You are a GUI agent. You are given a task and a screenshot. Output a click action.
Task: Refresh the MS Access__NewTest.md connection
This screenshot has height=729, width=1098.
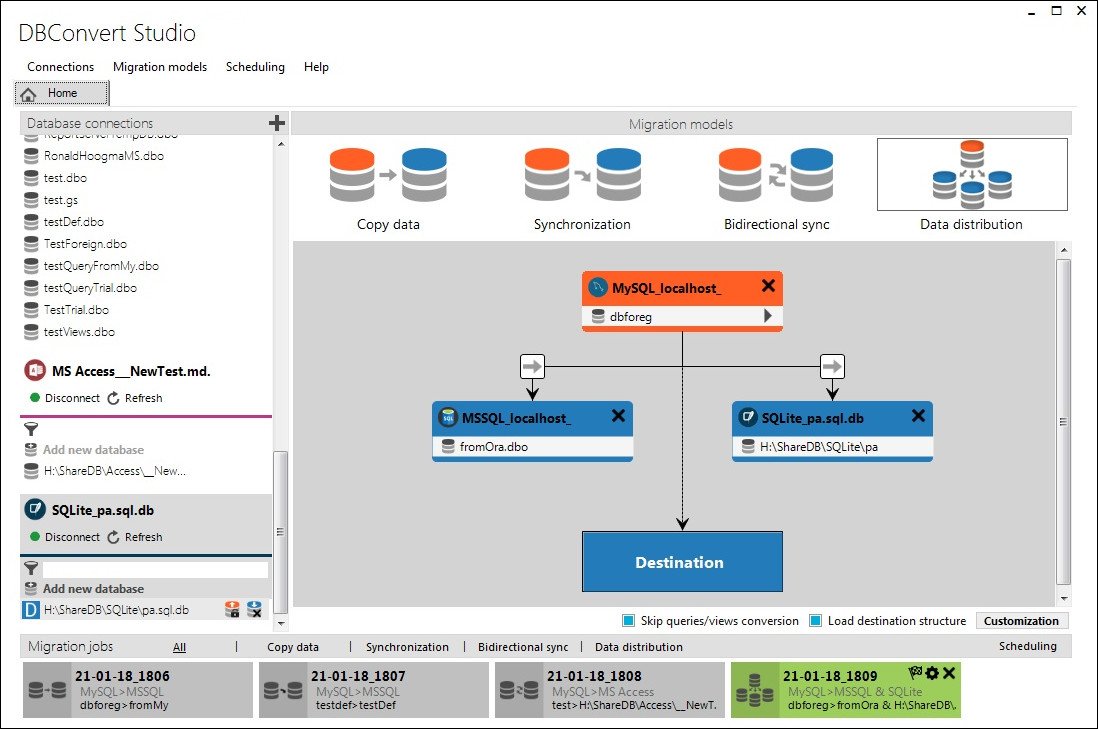(135, 398)
